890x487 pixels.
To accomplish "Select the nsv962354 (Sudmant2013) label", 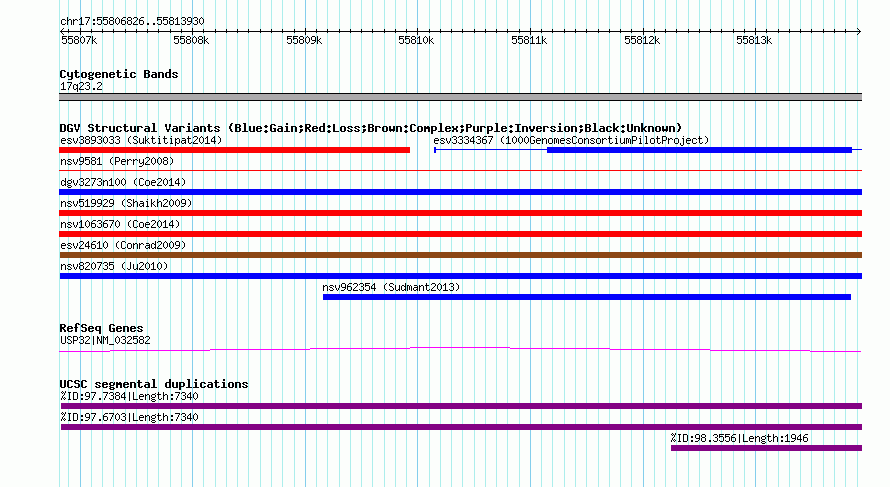I will coord(391,287).
